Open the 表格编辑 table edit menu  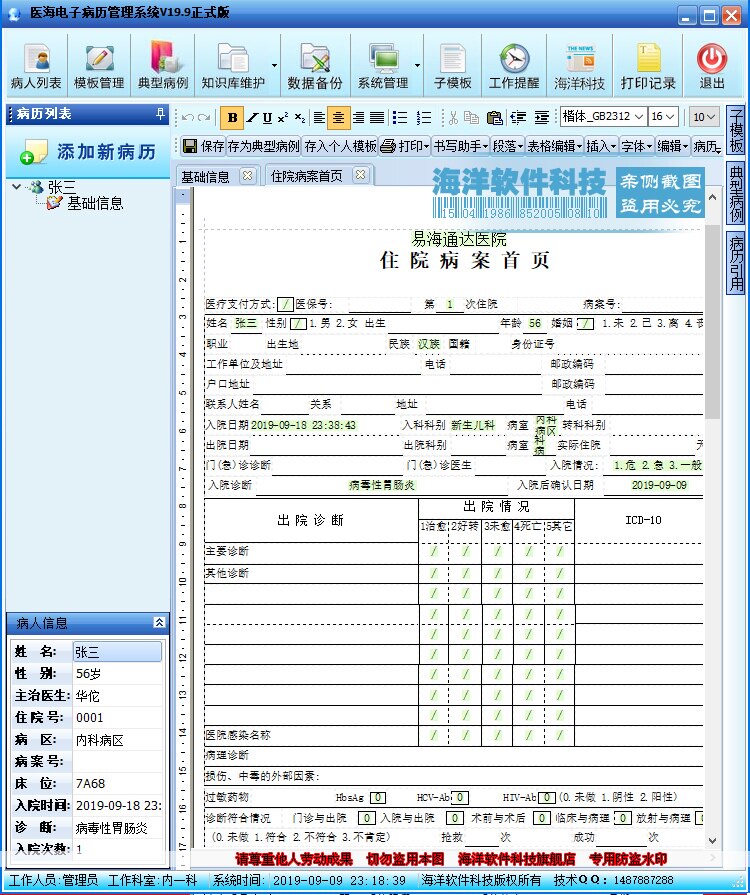554,146
